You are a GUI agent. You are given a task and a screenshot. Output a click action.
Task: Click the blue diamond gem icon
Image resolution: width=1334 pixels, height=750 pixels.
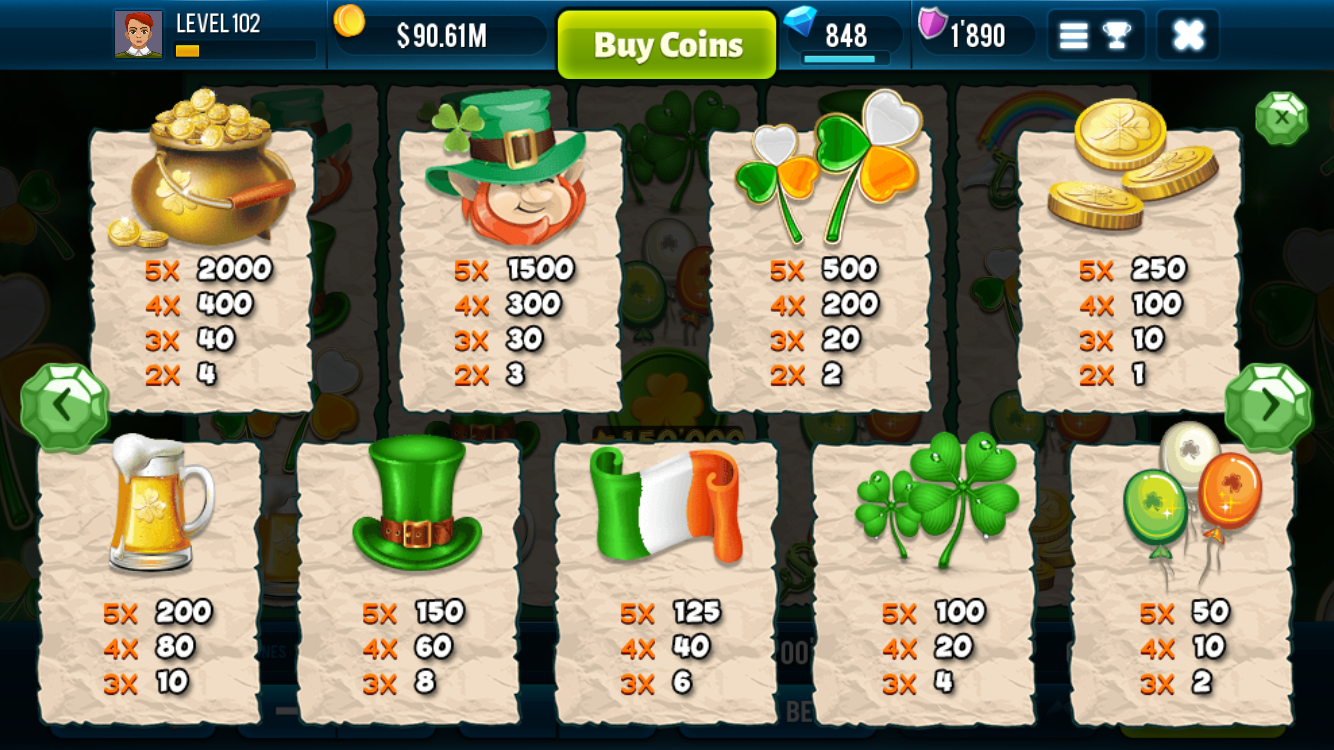[x=800, y=21]
